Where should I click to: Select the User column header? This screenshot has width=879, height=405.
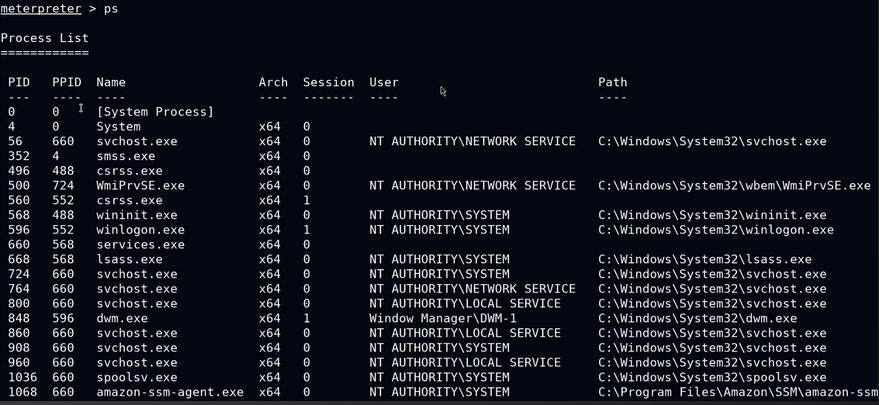(x=384, y=82)
